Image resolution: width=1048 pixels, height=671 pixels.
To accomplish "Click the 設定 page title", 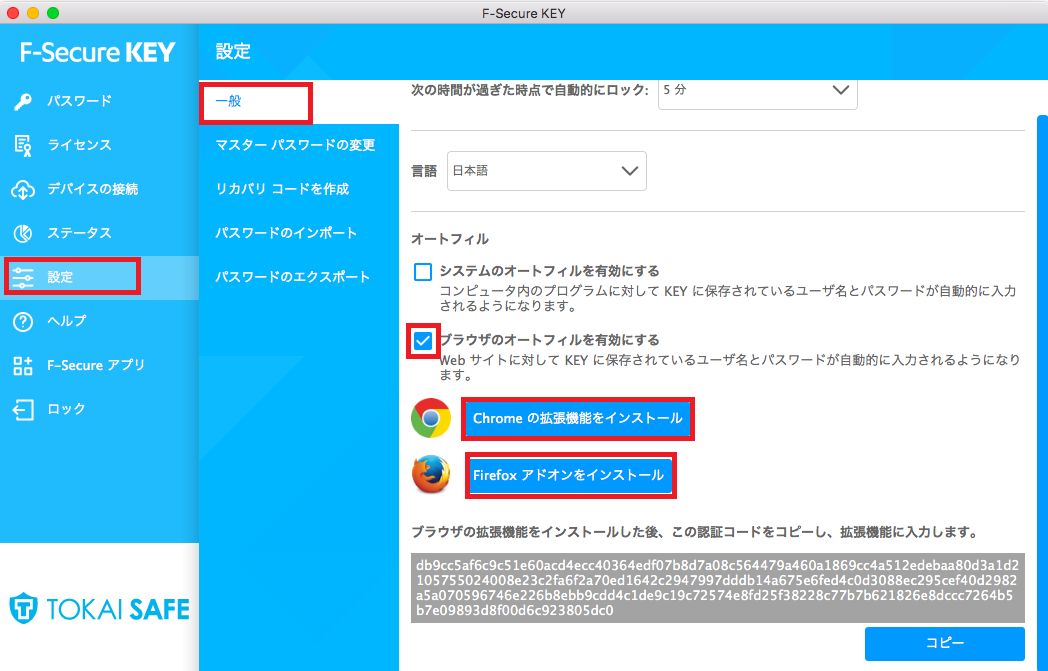I will pyautogui.click(x=233, y=51).
